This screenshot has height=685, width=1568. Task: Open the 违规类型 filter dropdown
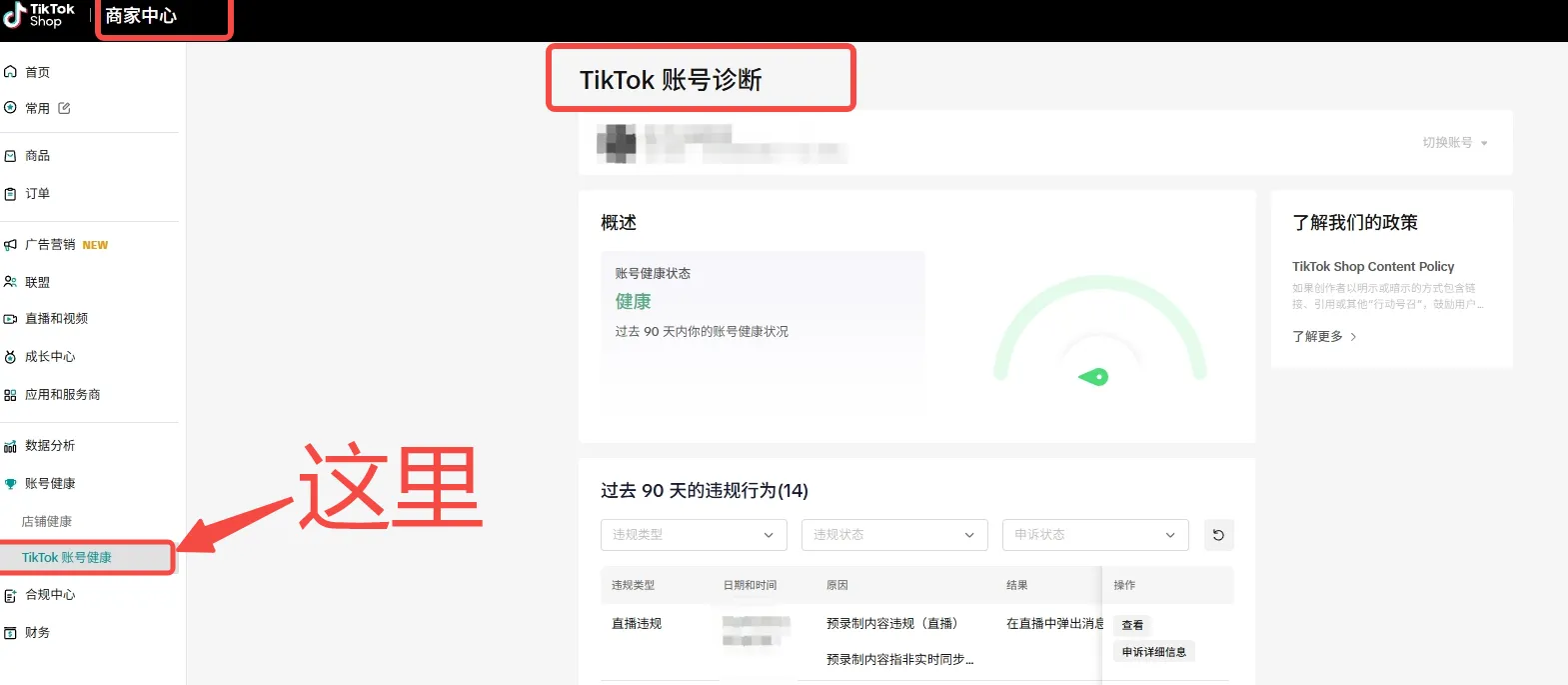point(694,535)
